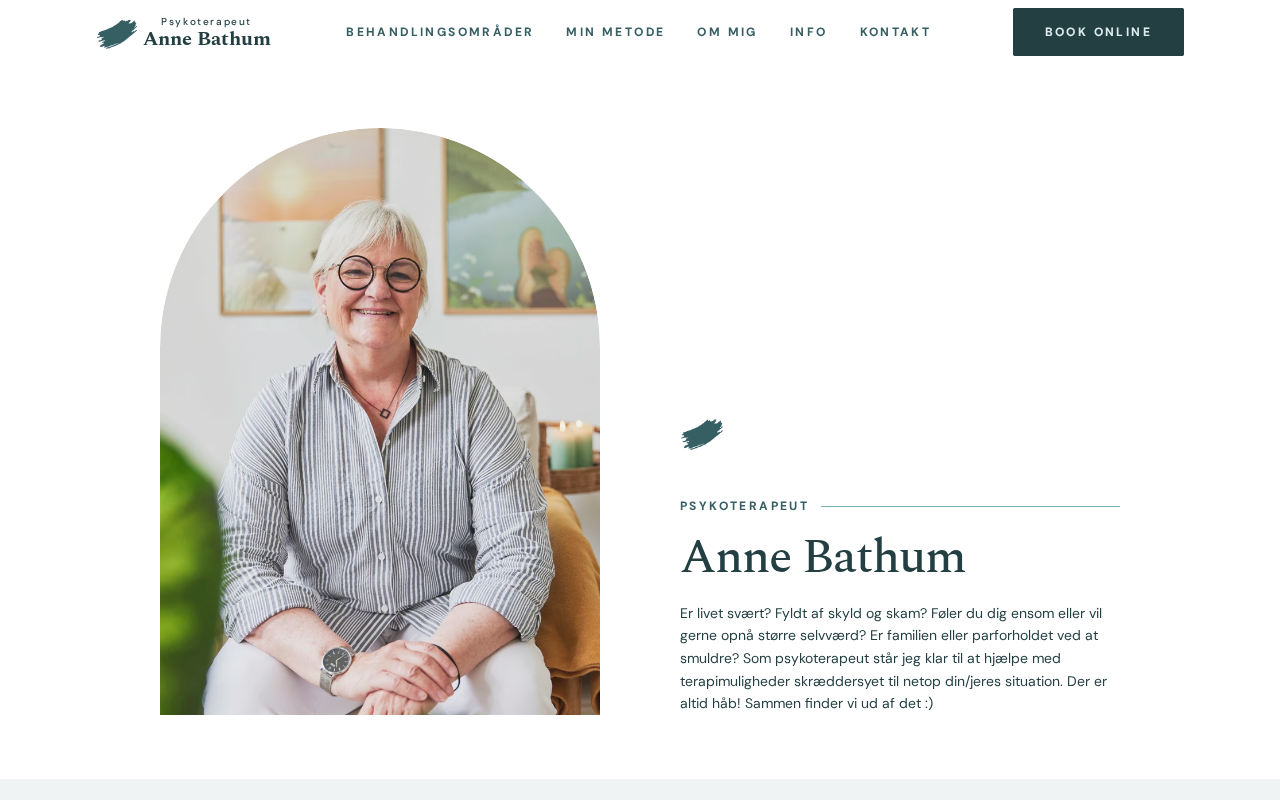This screenshot has height=800, width=1280.
Task: Select the Info menu item
Action: (808, 32)
